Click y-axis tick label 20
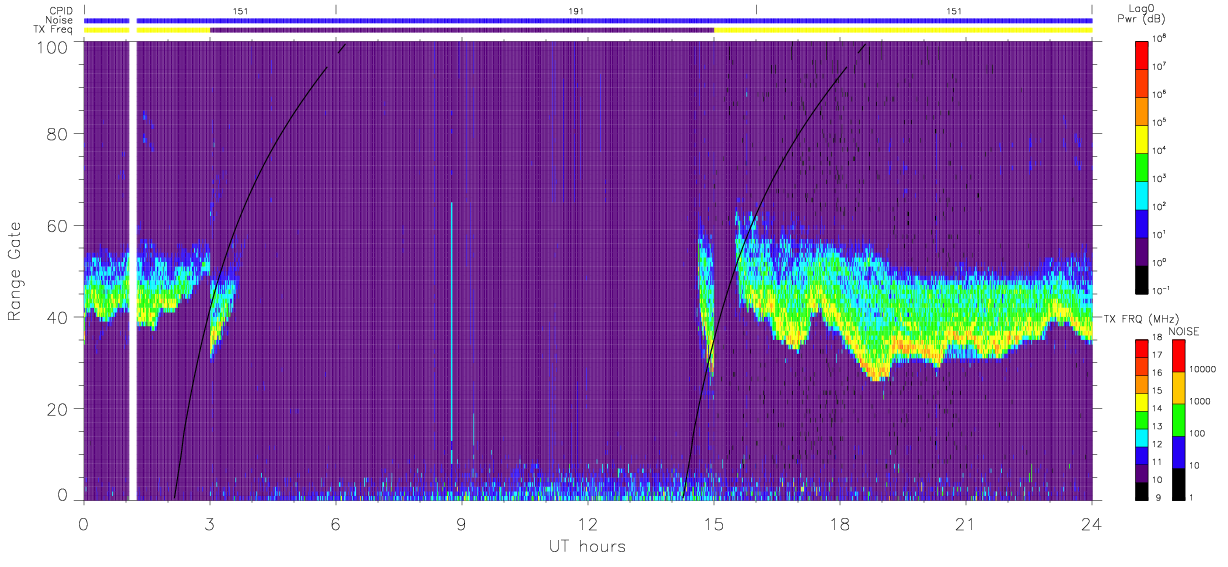The width and height of the screenshot is (1228, 567). point(59,409)
